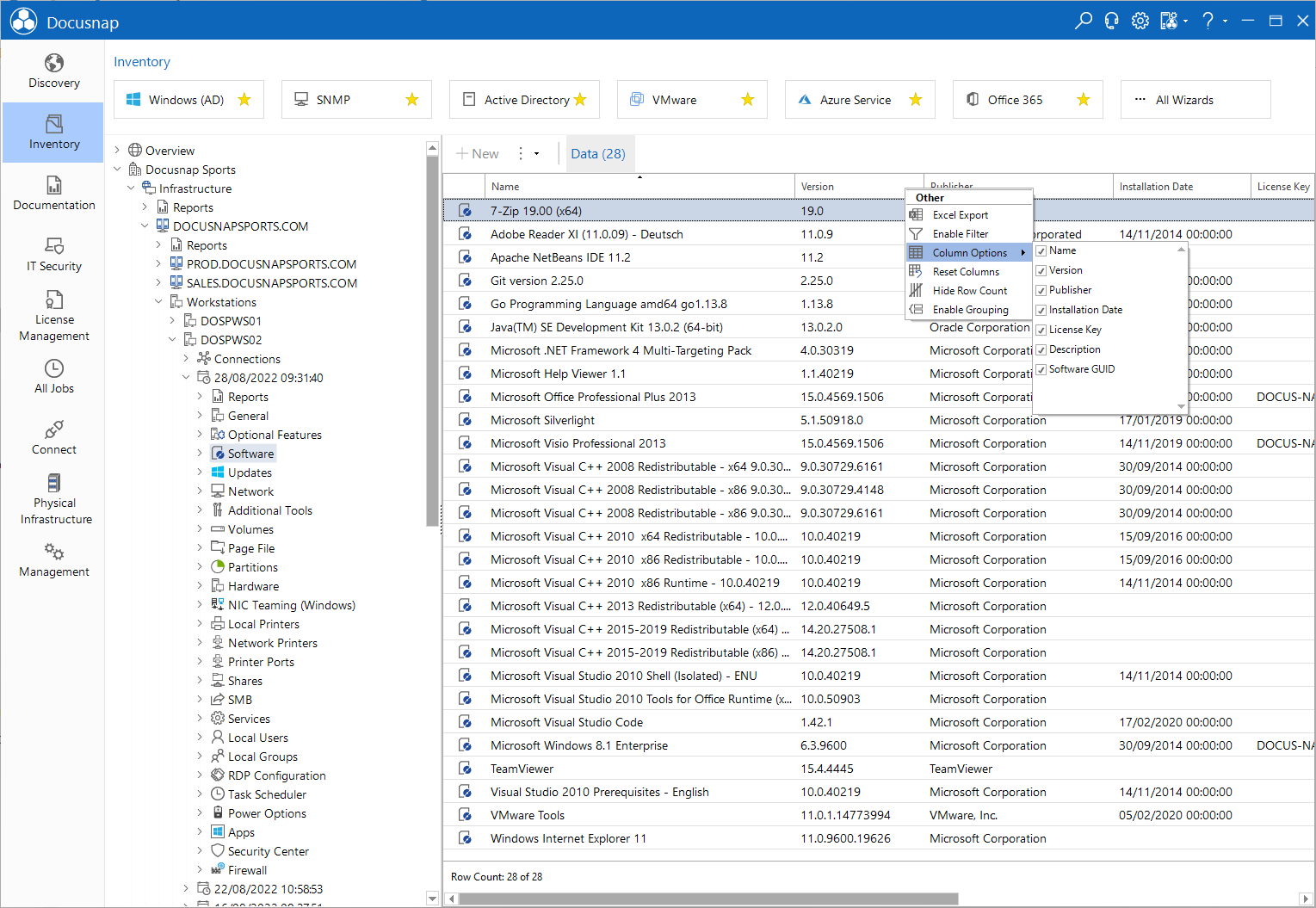Screen dimensions: 1316x908
Task: Click the tree panel vertical scrollbar
Action: (432, 341)
